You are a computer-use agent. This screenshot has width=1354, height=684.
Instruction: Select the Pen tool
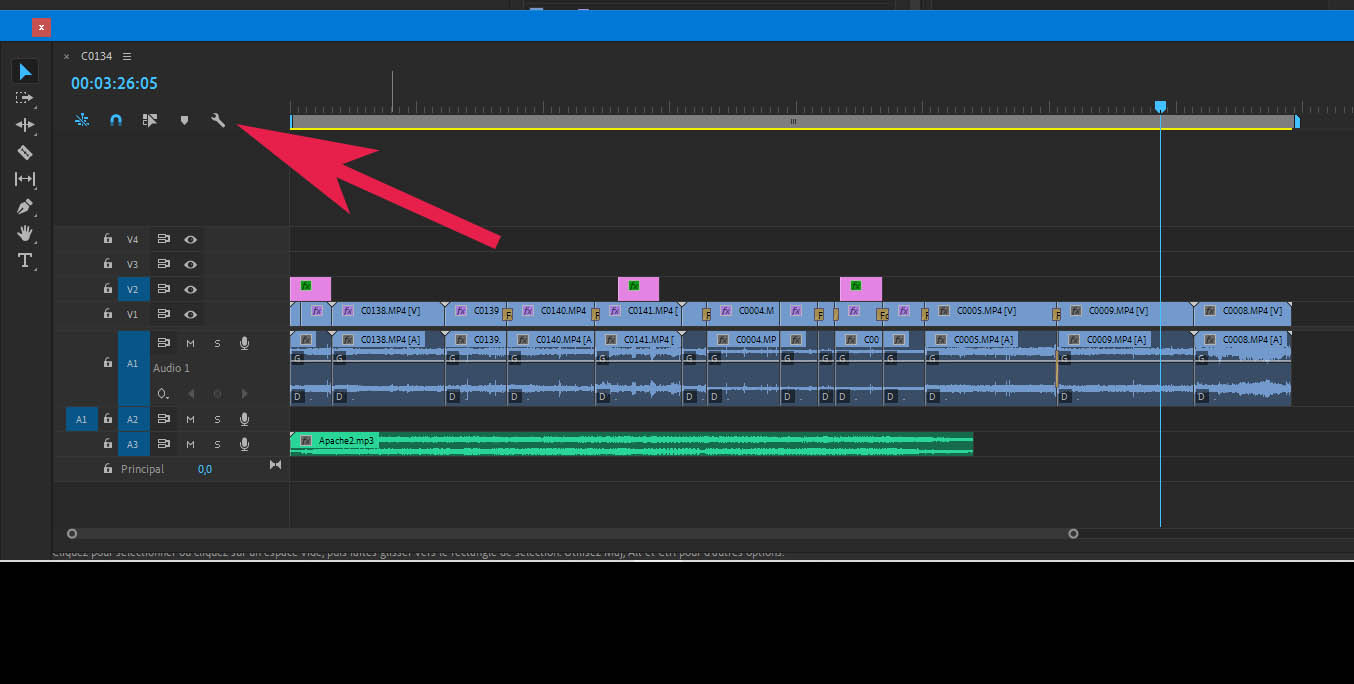coord(25,206)
